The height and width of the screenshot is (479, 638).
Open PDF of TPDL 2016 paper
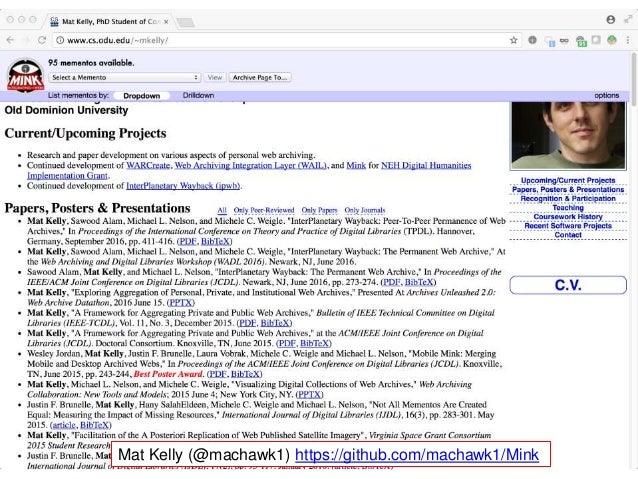188,241
